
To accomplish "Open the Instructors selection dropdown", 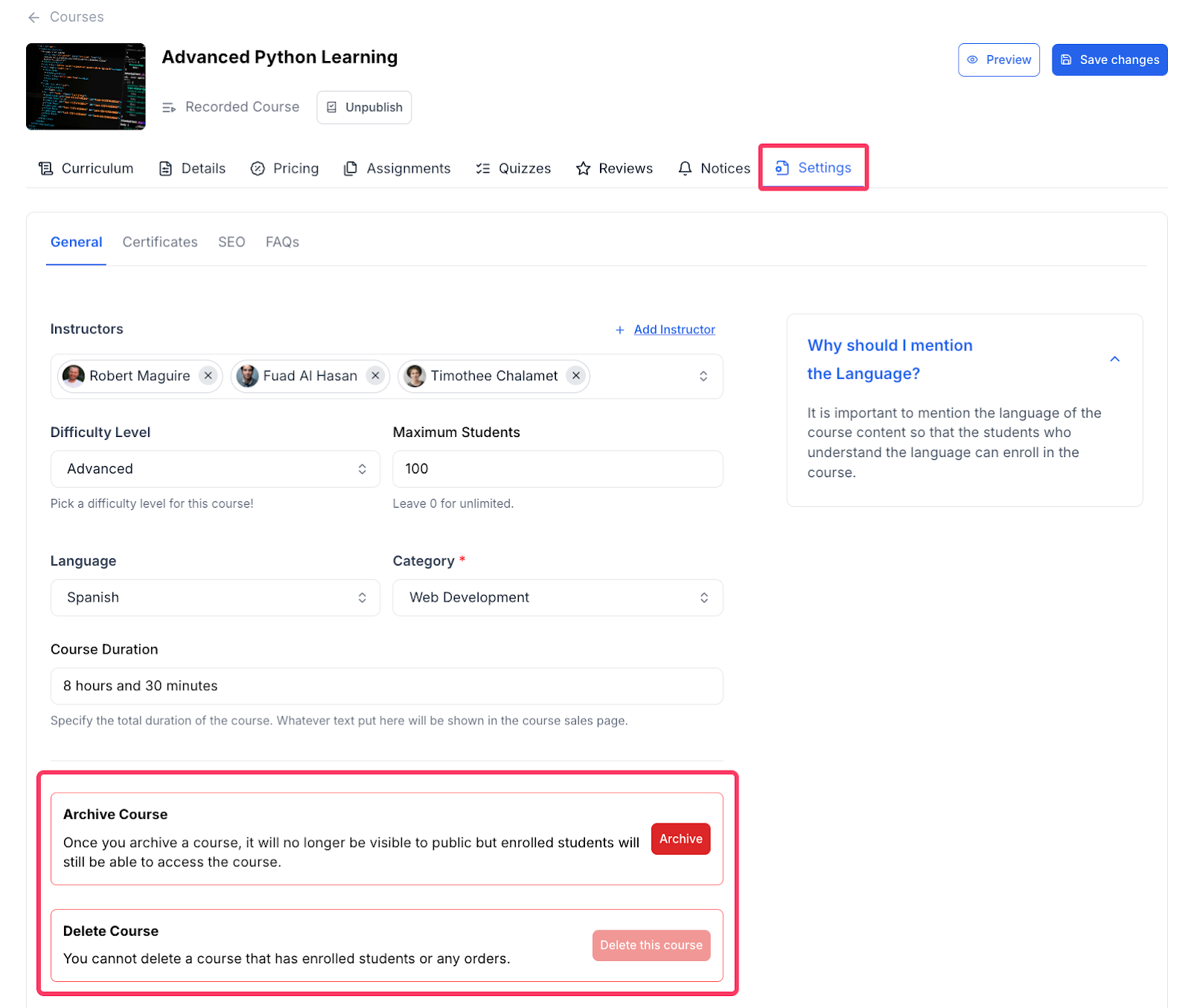I will point(703,376).
